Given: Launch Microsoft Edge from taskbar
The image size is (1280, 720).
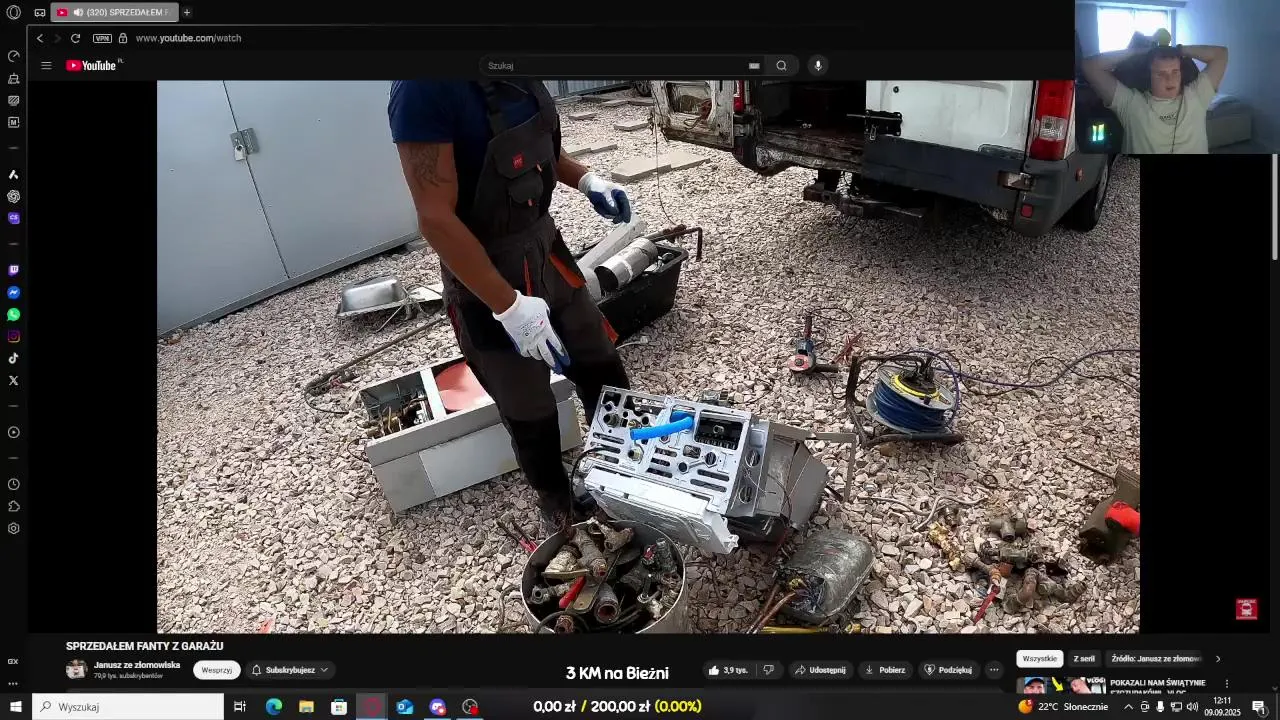Looking at the screenshot, I should [x=273, y=707].
